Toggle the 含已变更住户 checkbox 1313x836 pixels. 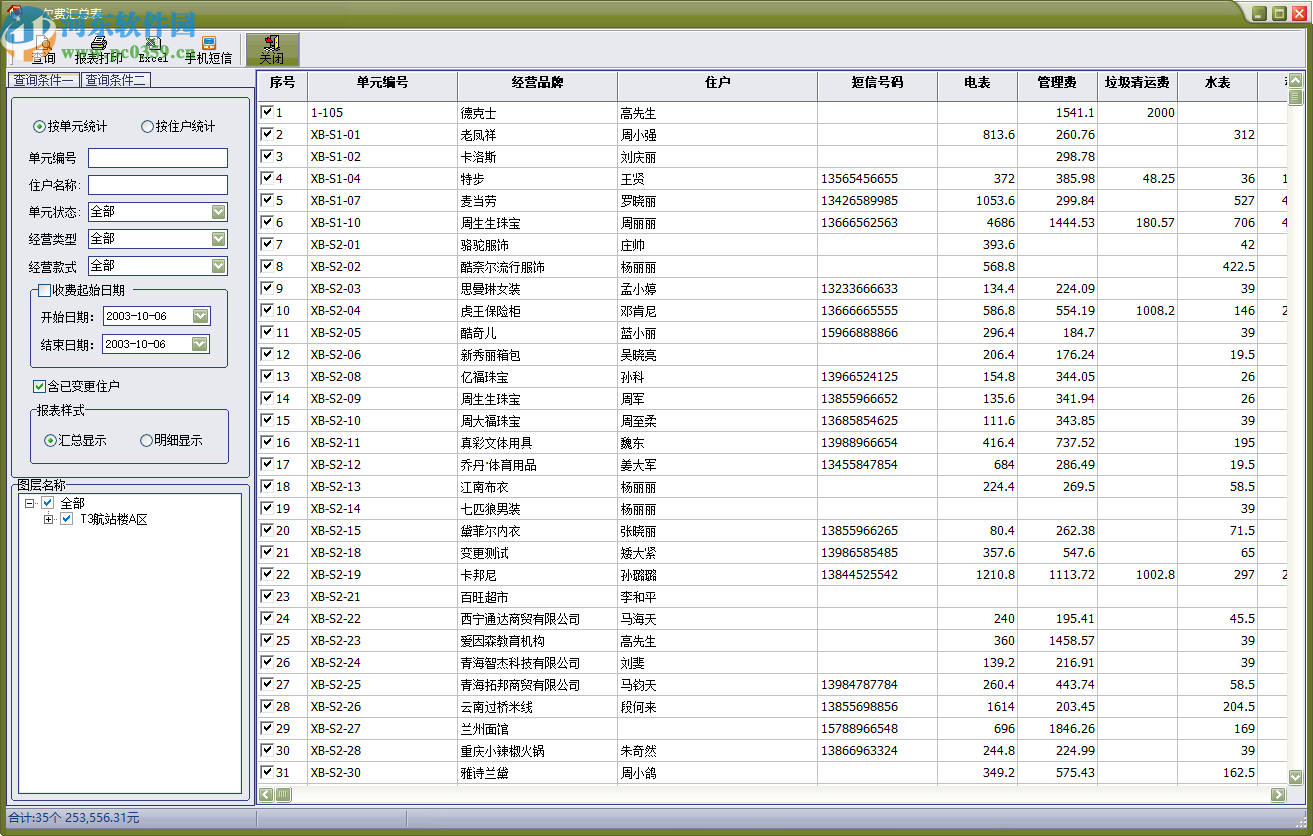click(x=39, y=386)
